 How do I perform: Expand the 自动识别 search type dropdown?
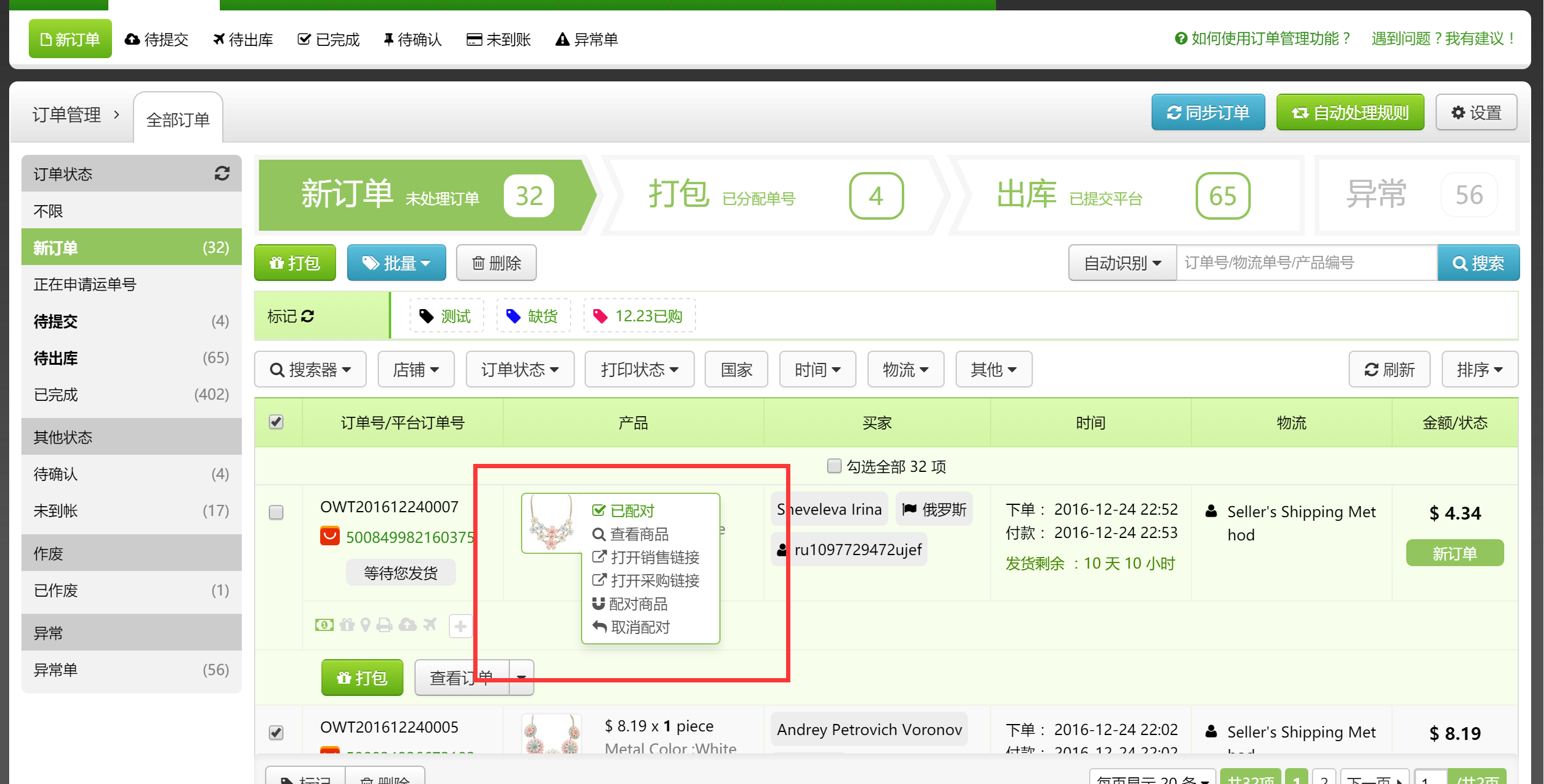click(x=1122, y=263)
